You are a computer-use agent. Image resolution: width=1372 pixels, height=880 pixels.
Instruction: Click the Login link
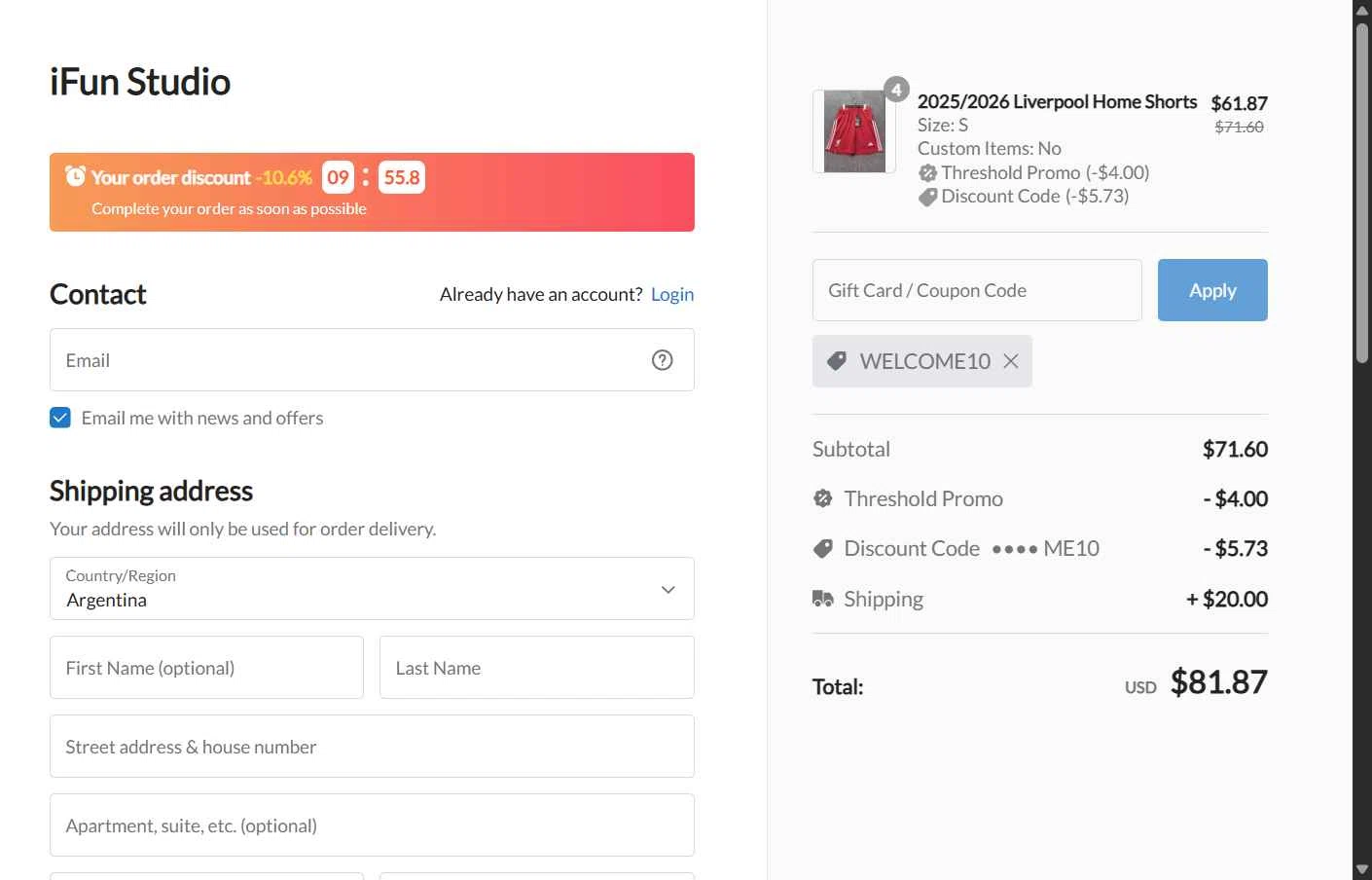(672, 294)
